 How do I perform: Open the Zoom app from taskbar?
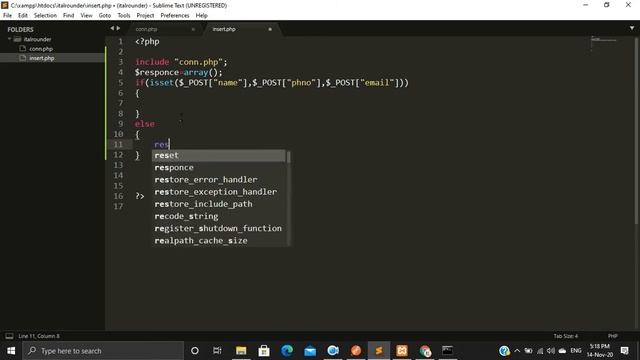[333, 351]
